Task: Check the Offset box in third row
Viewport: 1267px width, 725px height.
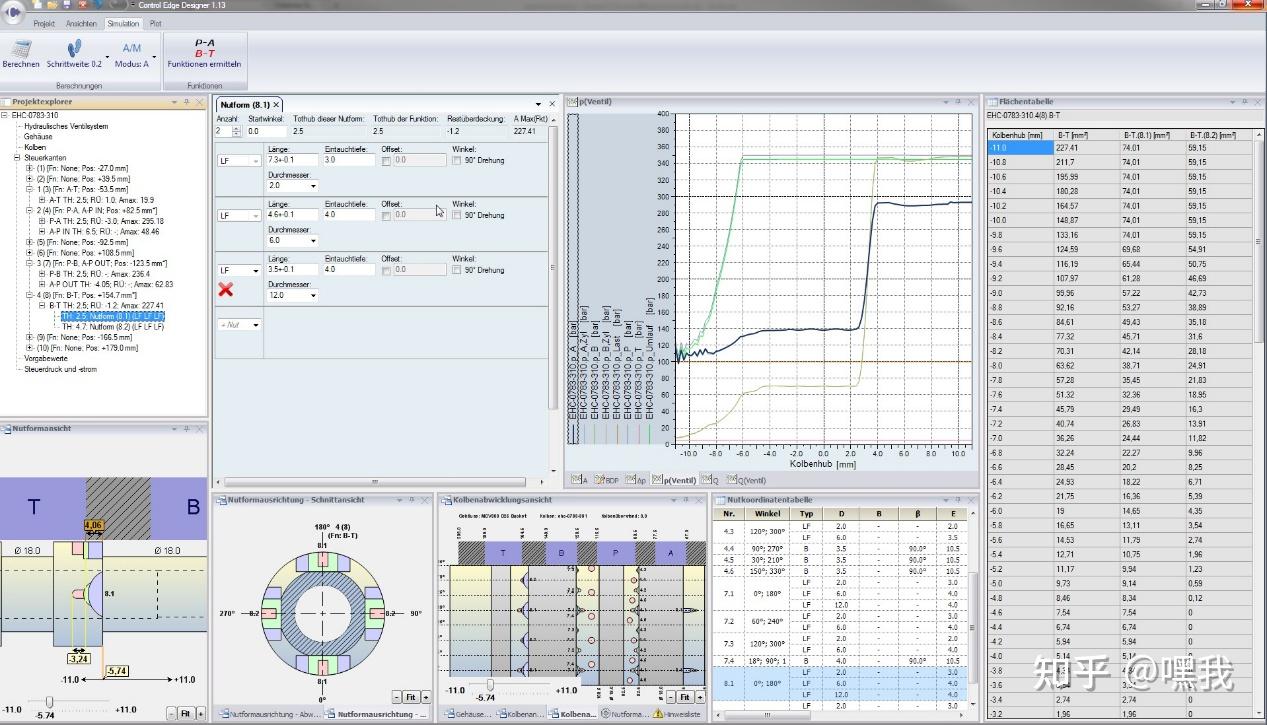Action: point(387,270)
